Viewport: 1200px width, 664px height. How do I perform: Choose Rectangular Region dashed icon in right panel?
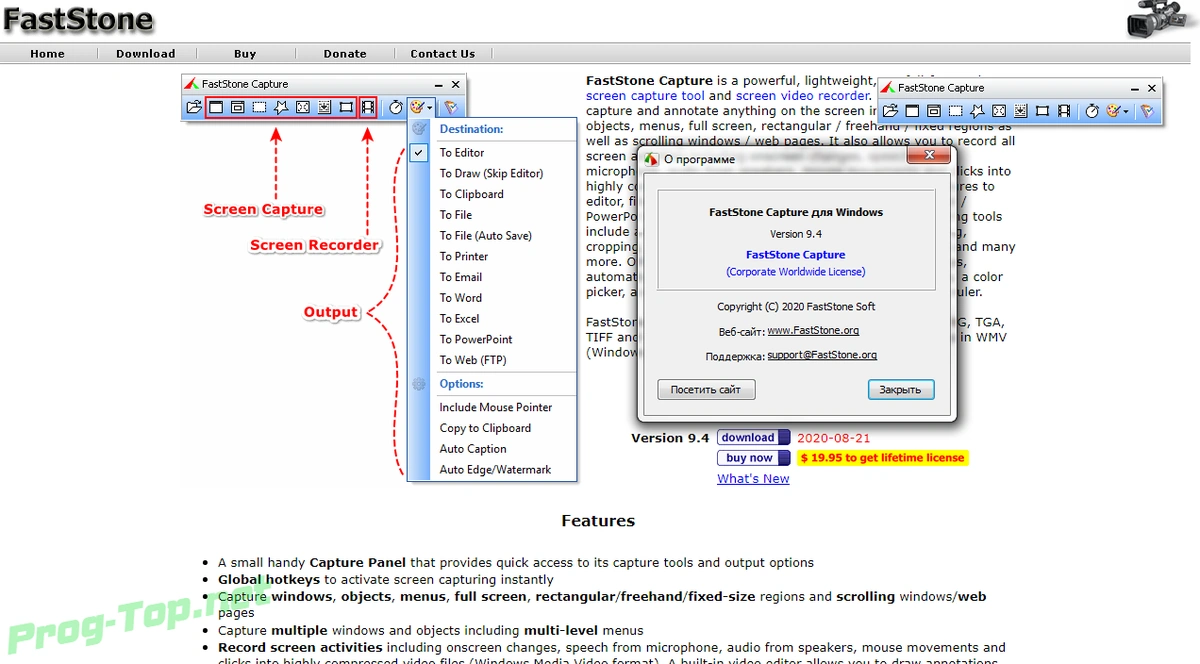(x=955, y=111)
